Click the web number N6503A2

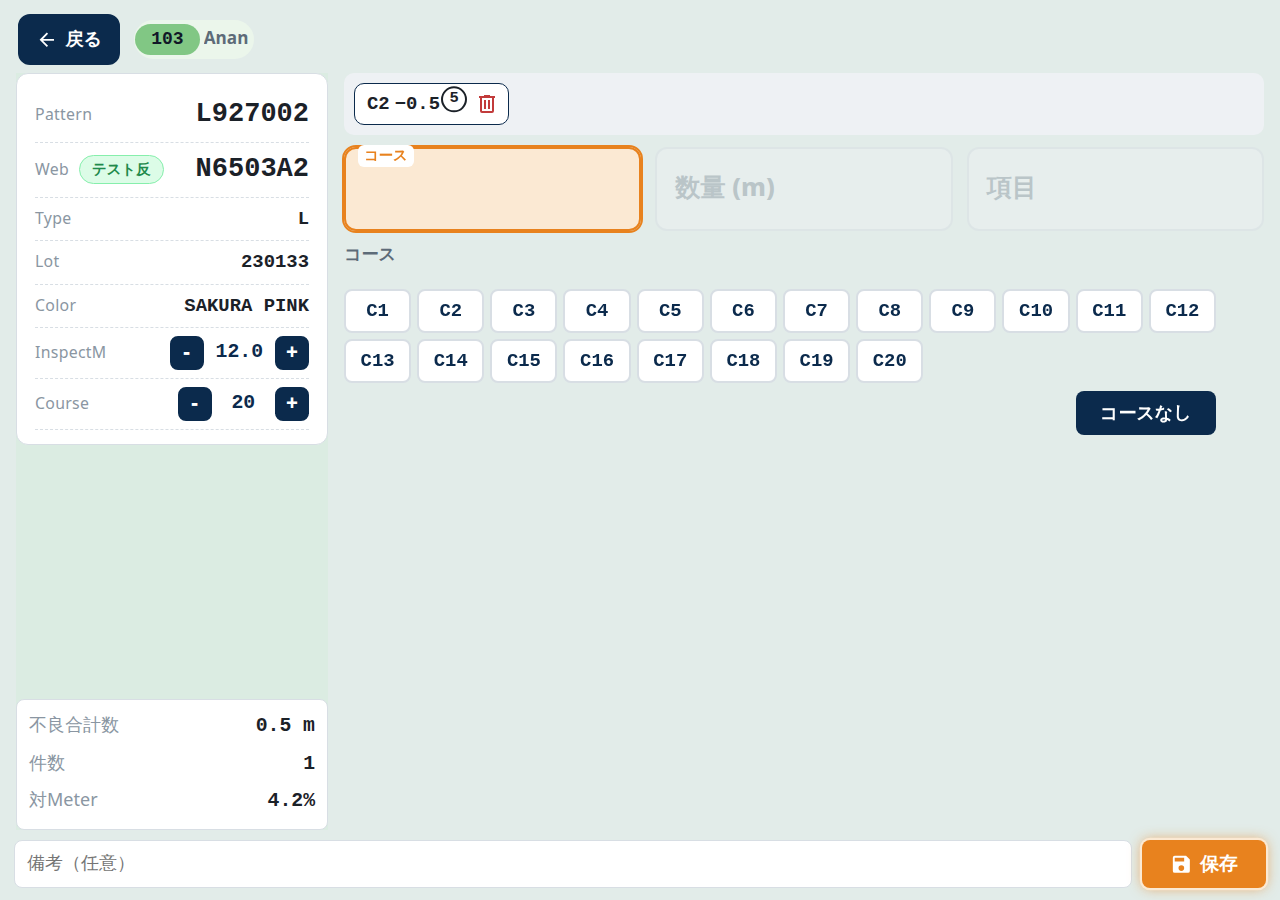[252, 168]
